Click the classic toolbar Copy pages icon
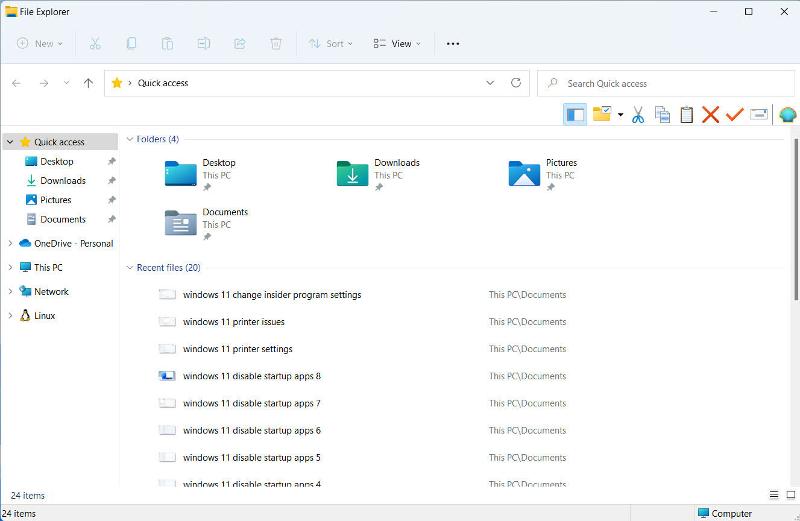800x521 pixels. click(x=662, y=115)
